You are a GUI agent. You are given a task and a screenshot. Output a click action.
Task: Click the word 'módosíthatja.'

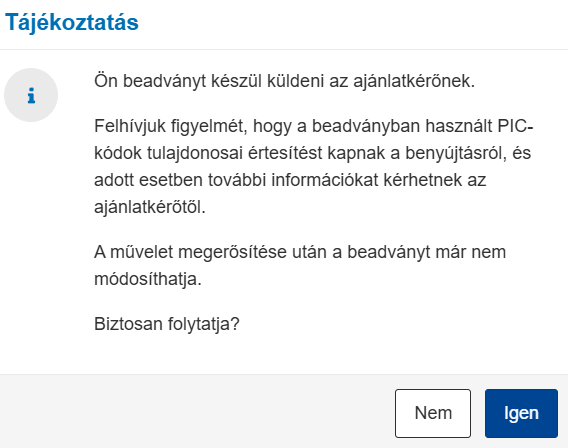[148, 279]
